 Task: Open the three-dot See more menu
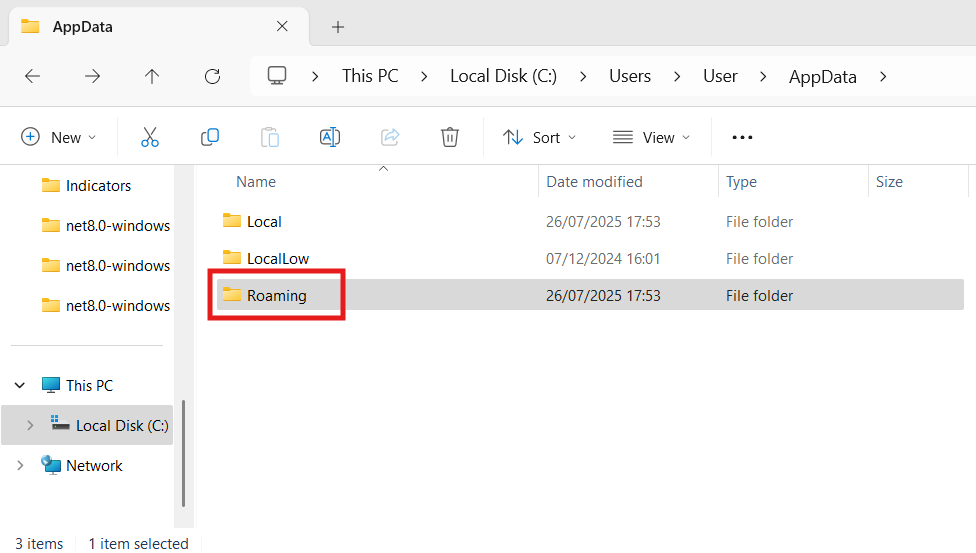(x=742, y=137)
